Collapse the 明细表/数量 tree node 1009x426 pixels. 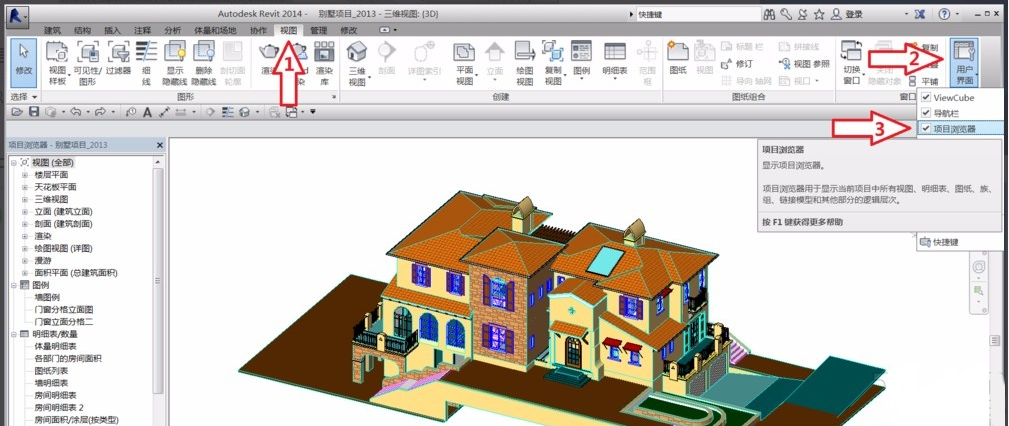point(14,334)
